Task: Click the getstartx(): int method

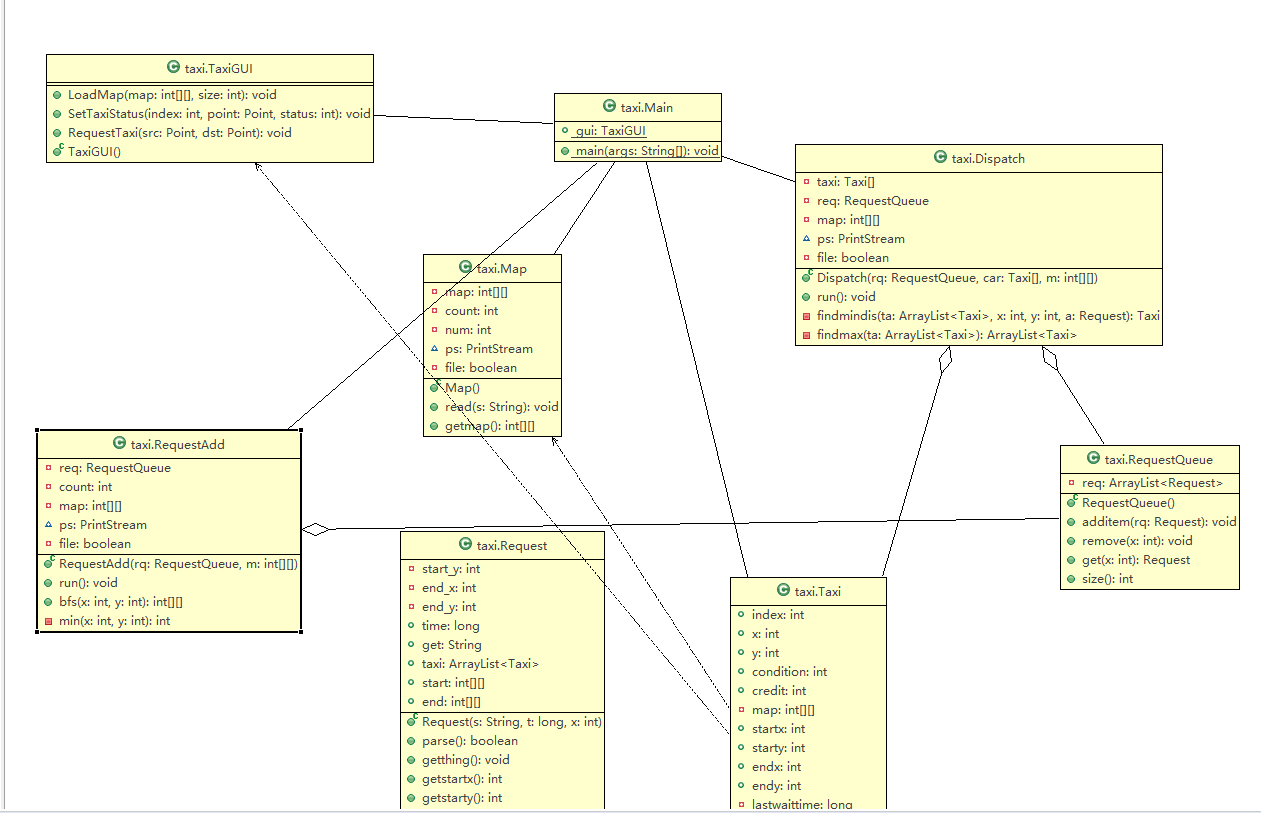Action: [x=462, y=779]
